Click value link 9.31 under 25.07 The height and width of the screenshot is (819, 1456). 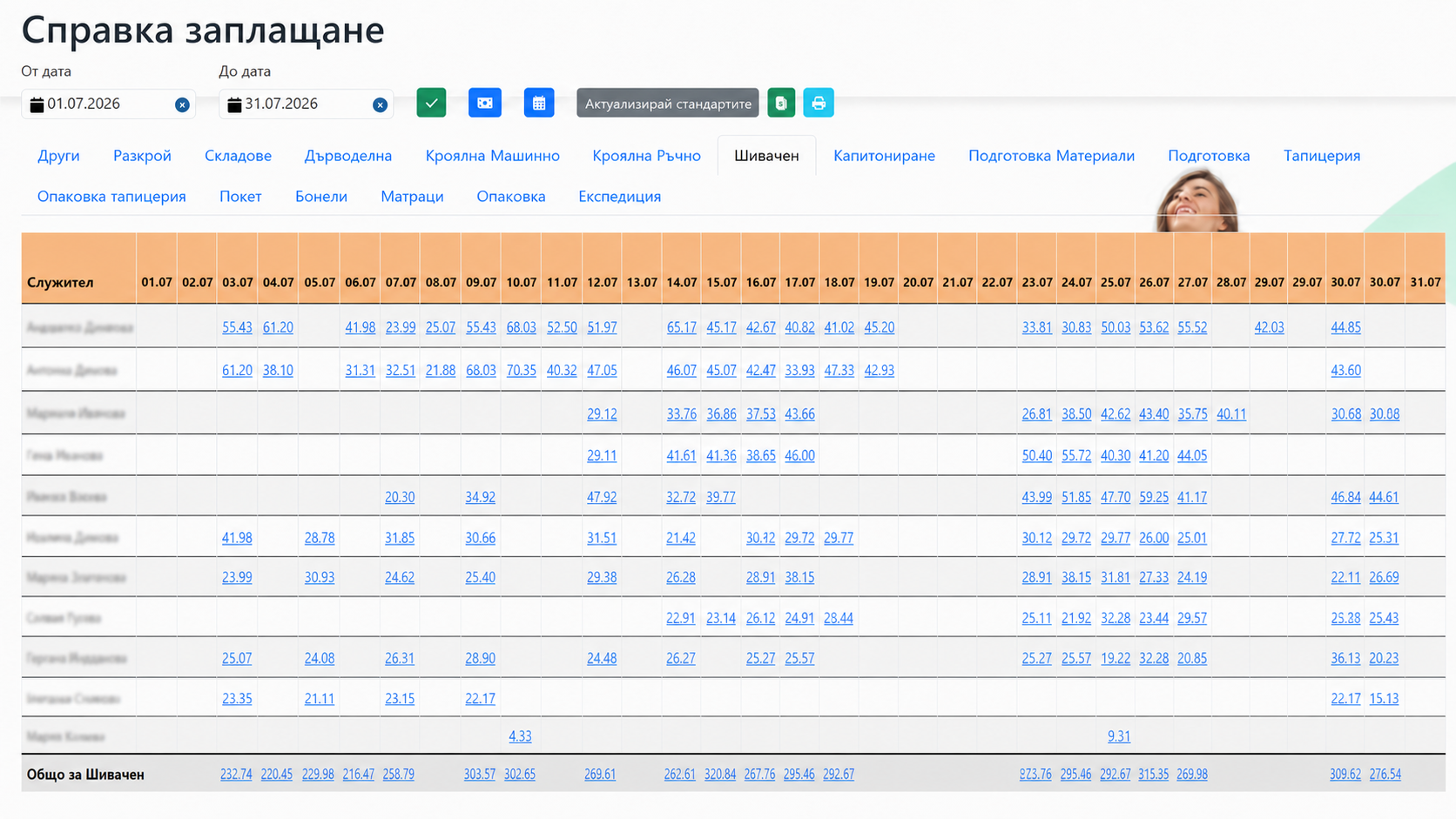point(1119,736)
